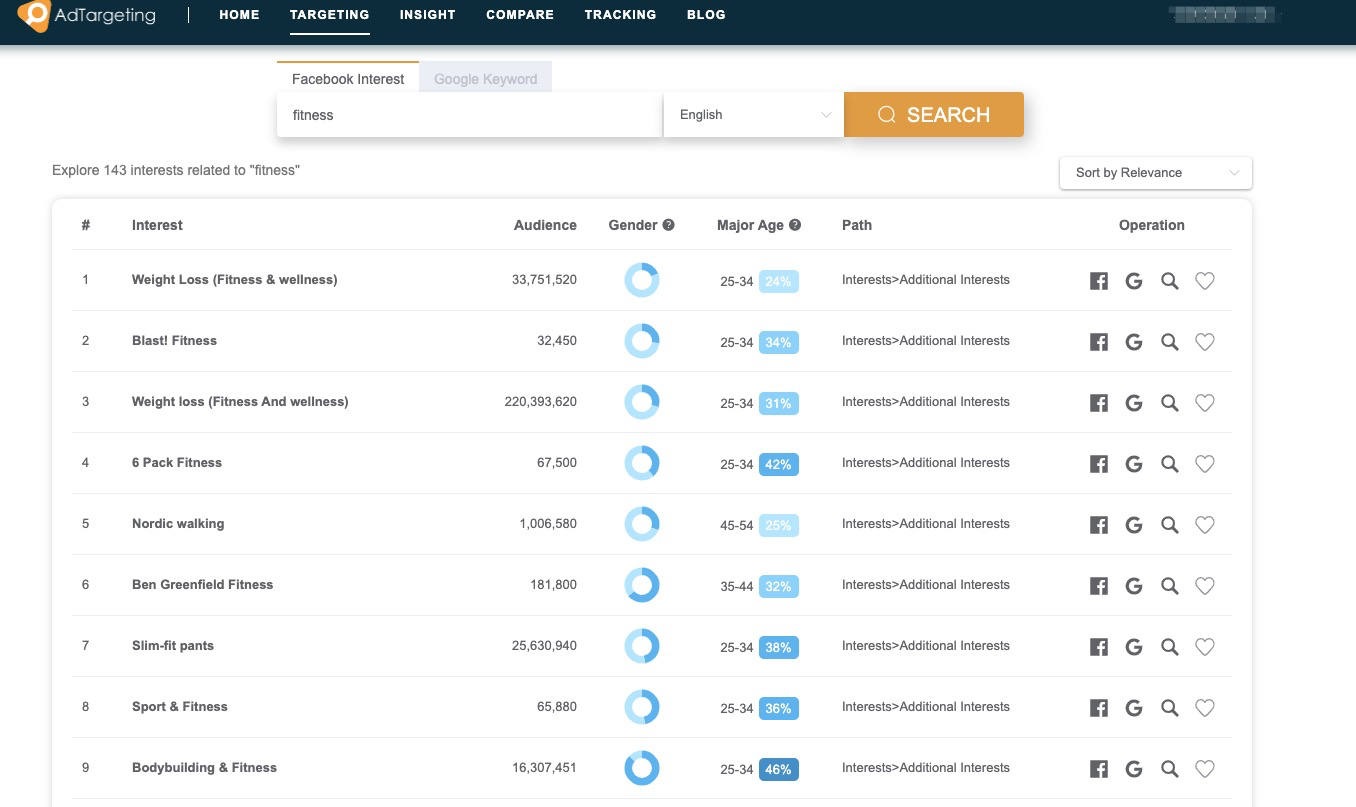Open the INSIGHT menu item
Image resolution: width=1356 pixels, height=807 pixels.
pyautogui.click(x=427, y=14)
